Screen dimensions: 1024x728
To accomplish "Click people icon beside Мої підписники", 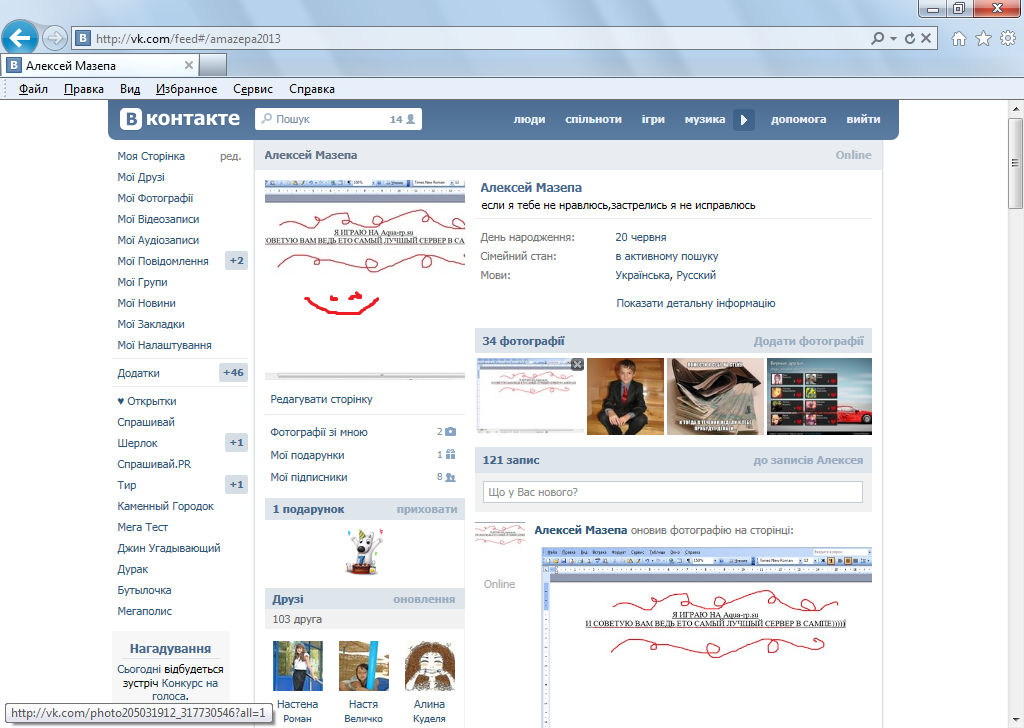I will 450,477.
